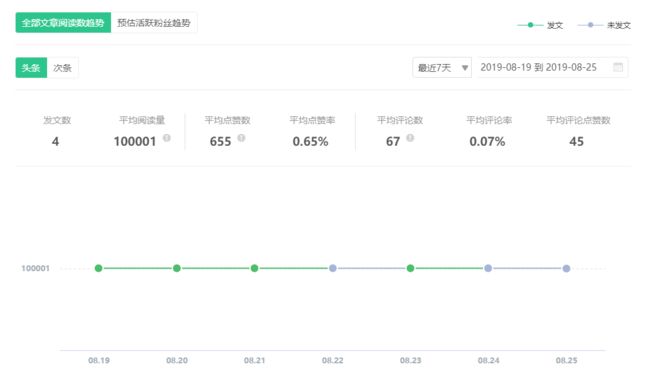Switch to 全部文章阅读数趋势 tab
The width and height of the screenshot is (650, 379).
click(63, 22)
